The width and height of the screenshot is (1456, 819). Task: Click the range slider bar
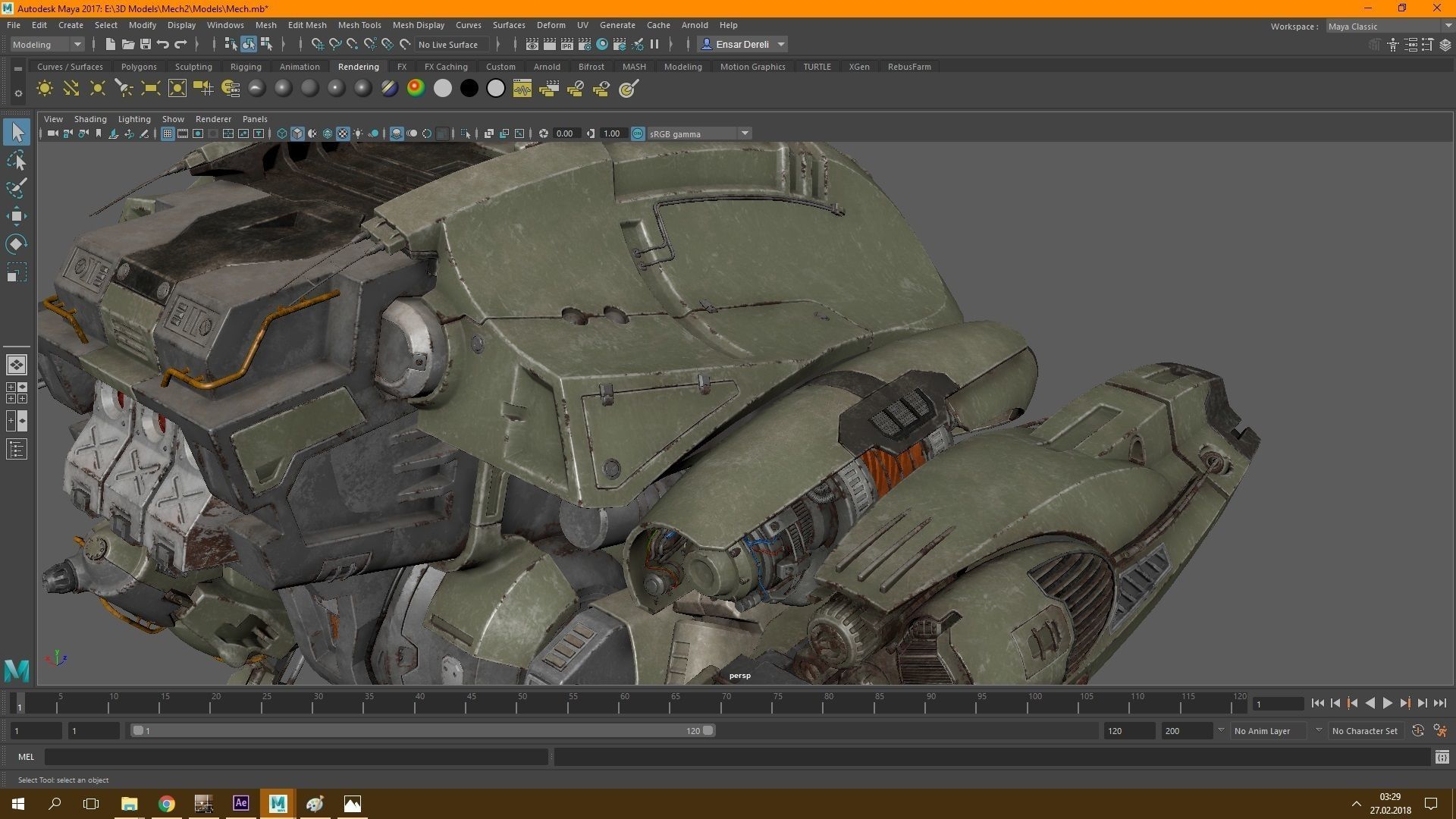[422, 731]
